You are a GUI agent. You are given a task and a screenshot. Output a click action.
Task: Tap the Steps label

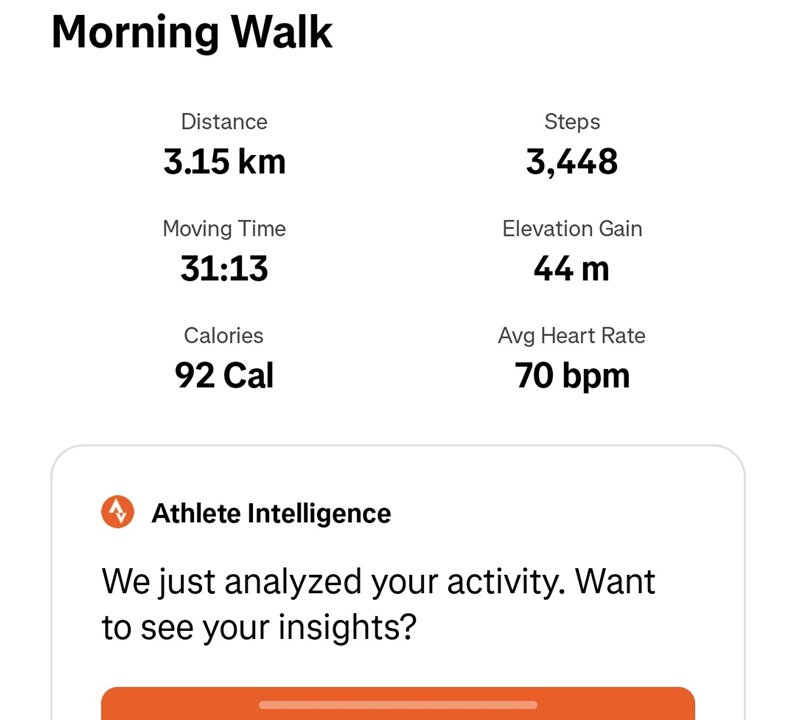[x=572, y=122]
